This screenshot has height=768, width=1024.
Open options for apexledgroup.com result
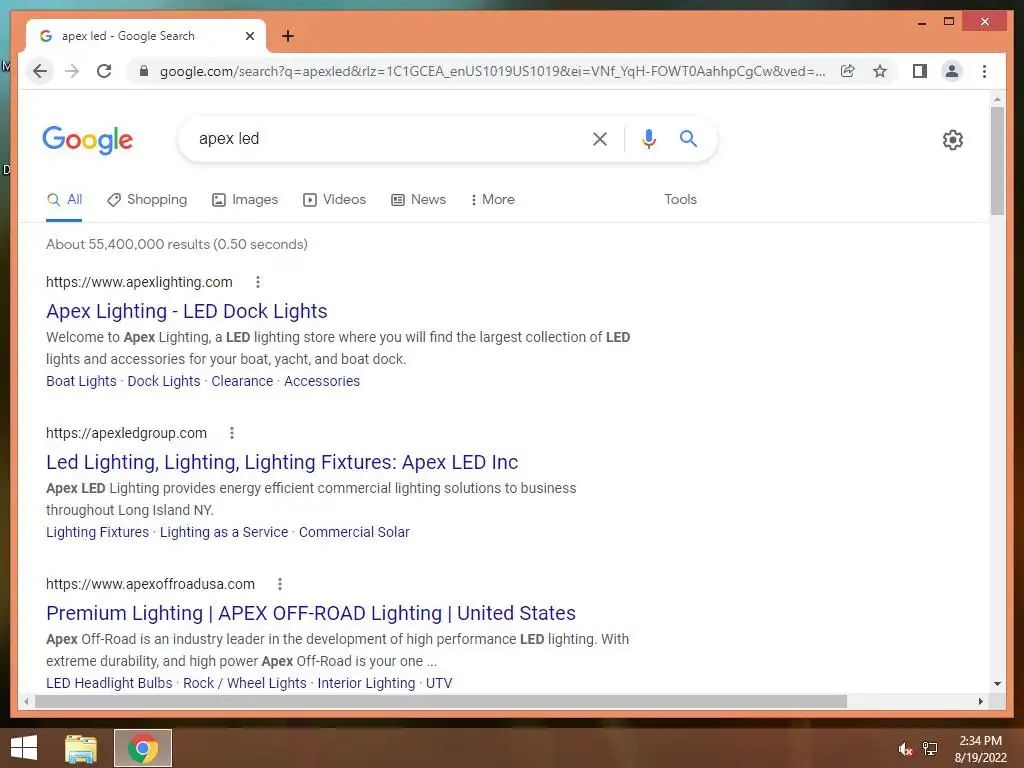(x=232, y=433)
